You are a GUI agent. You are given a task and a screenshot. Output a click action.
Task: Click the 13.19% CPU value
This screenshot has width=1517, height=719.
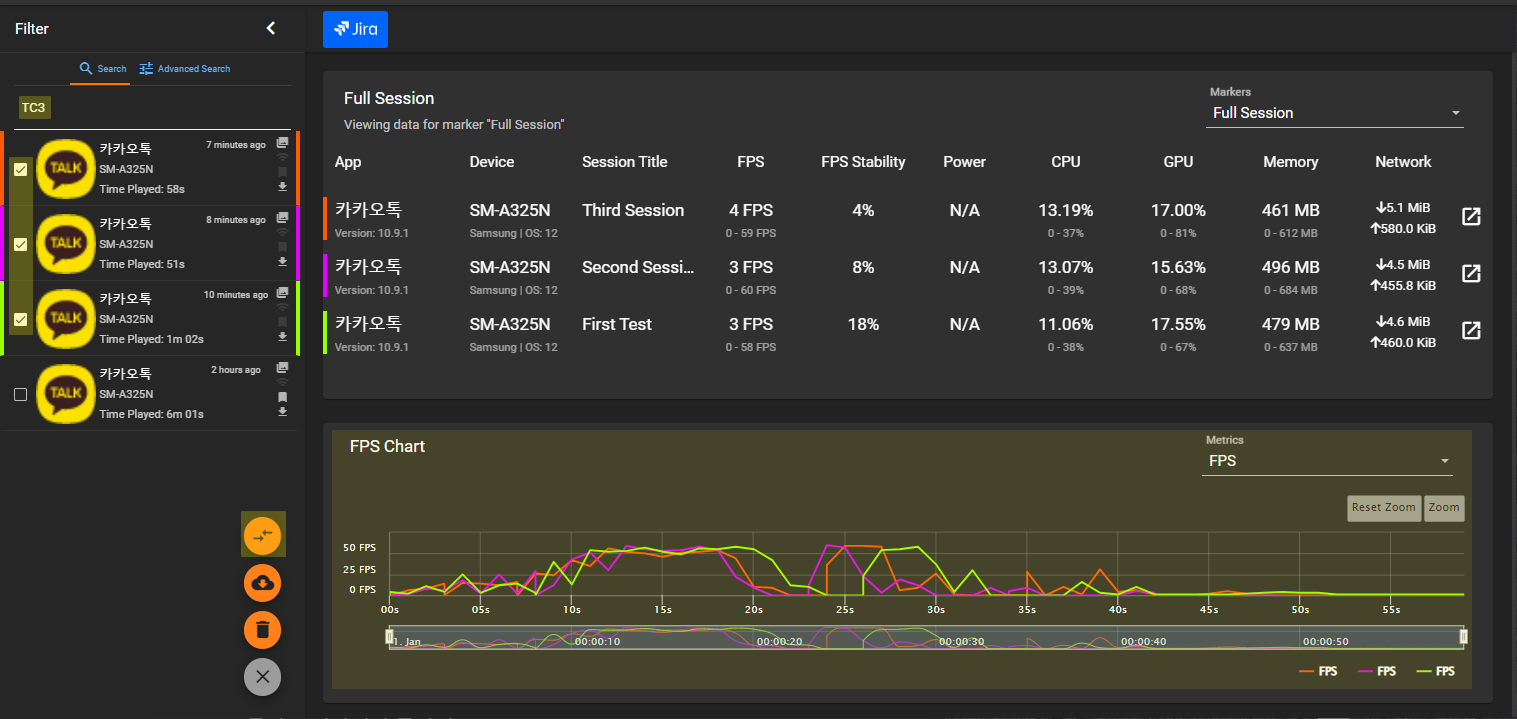[x=1065, y=210]
